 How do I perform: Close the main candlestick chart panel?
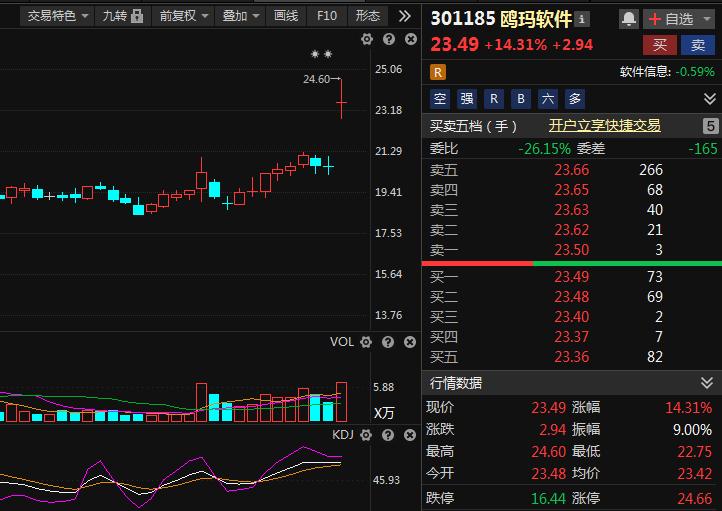point(411,39)
